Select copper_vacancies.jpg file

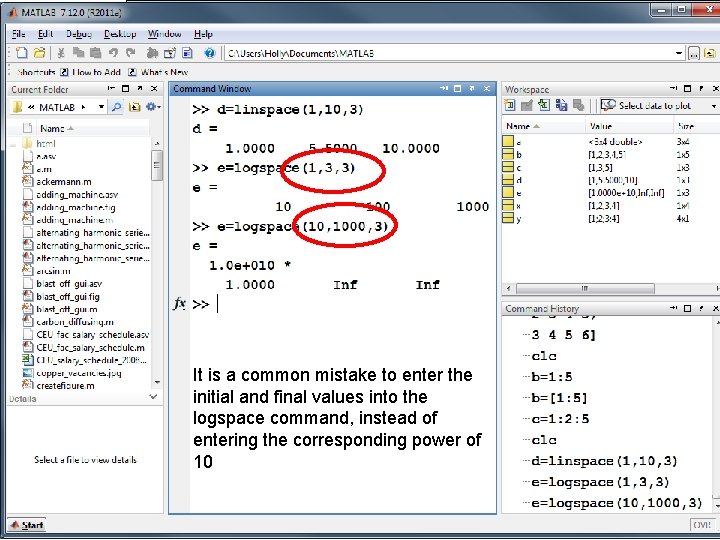(79, 373)
